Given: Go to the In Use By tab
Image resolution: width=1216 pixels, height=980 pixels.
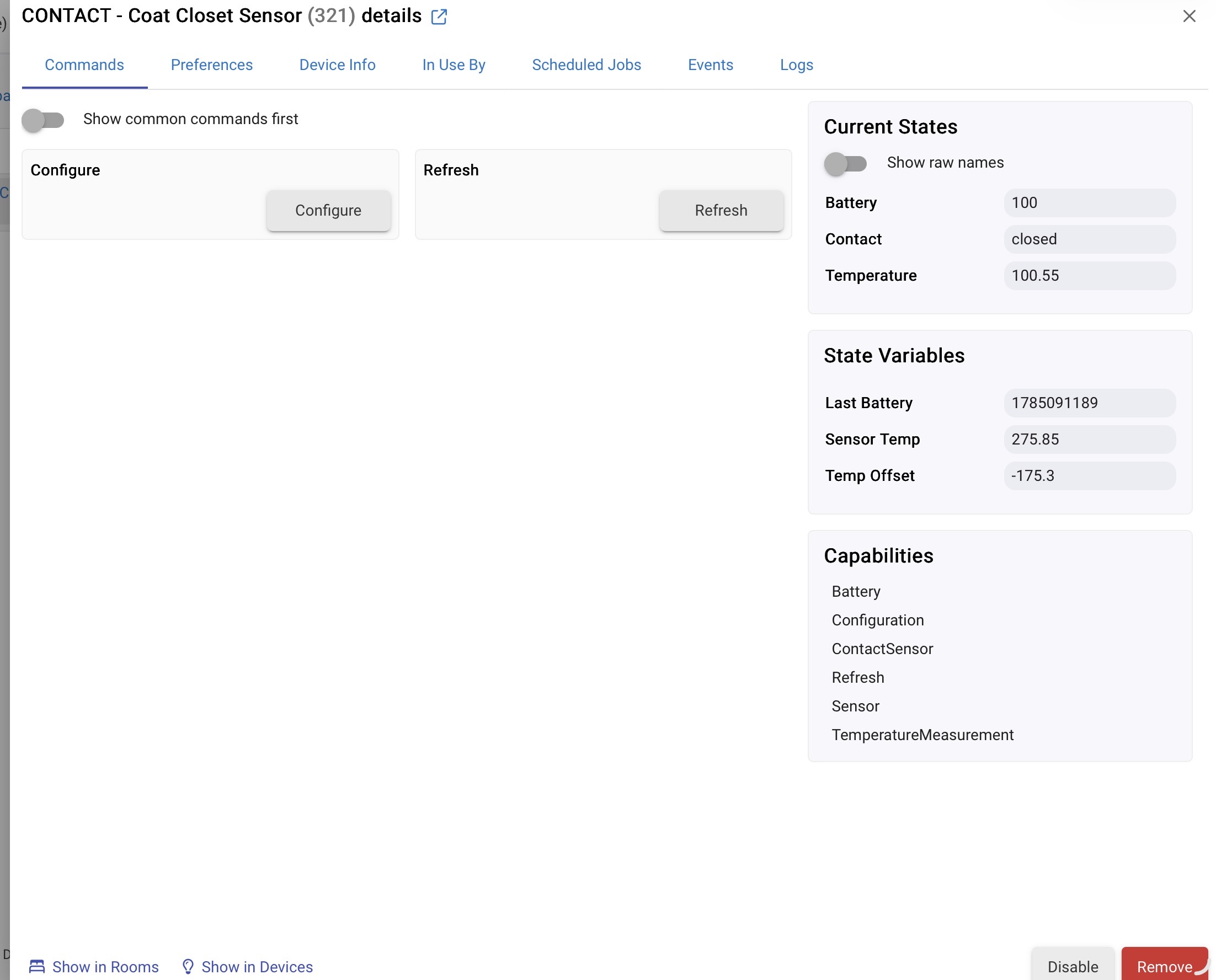Looking at the screenshot, I should [454, 65].
